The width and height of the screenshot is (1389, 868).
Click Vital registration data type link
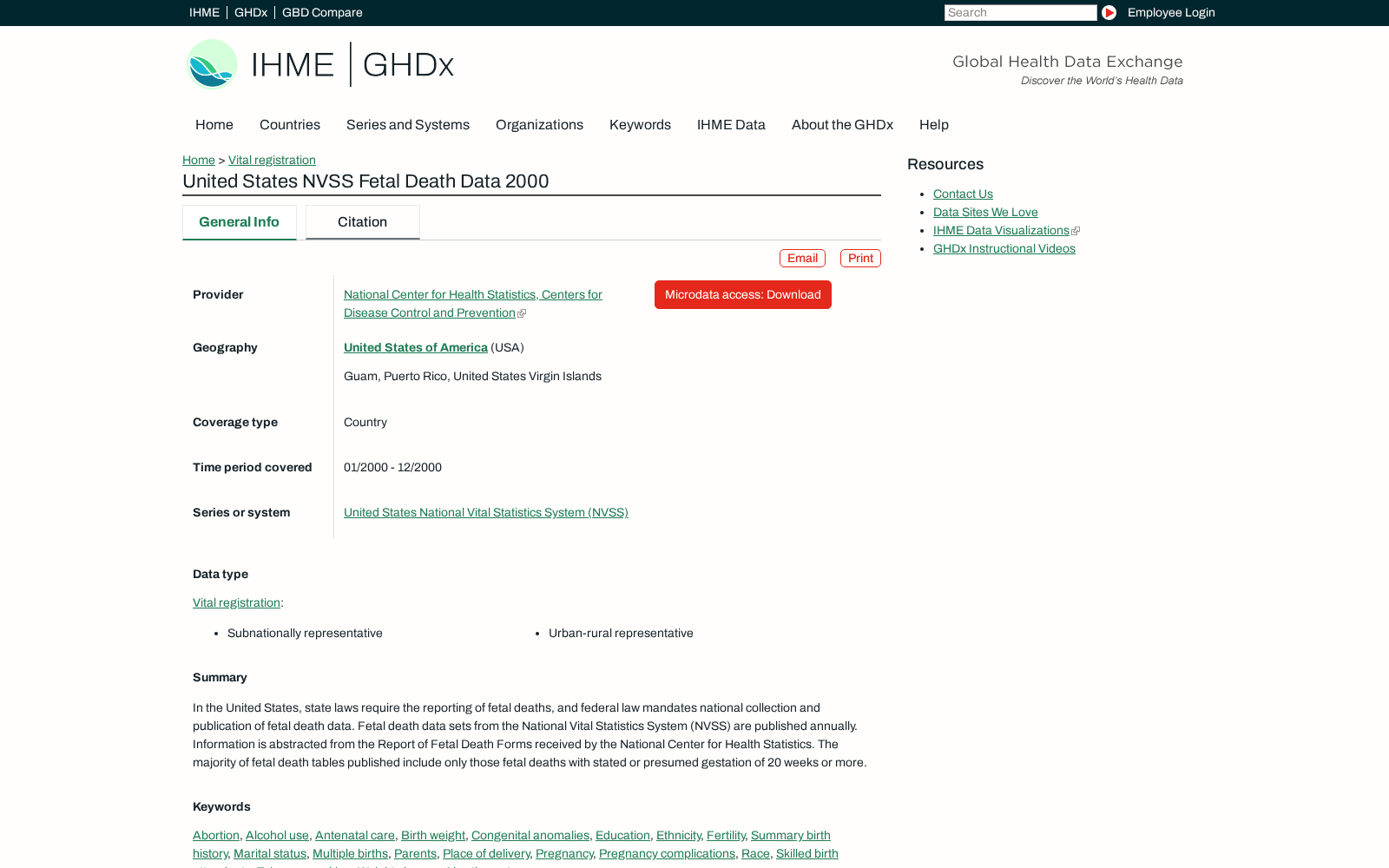pos(236,602)
